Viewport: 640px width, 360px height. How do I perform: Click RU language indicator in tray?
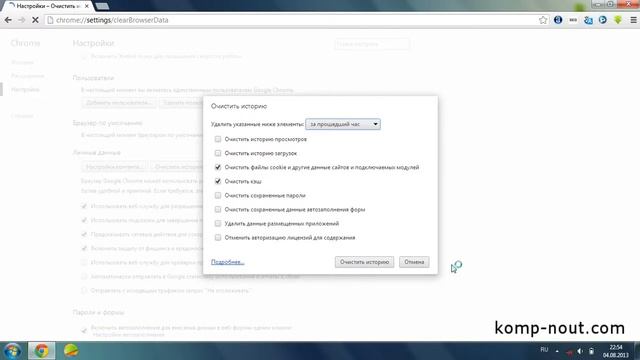click(544, 350)
